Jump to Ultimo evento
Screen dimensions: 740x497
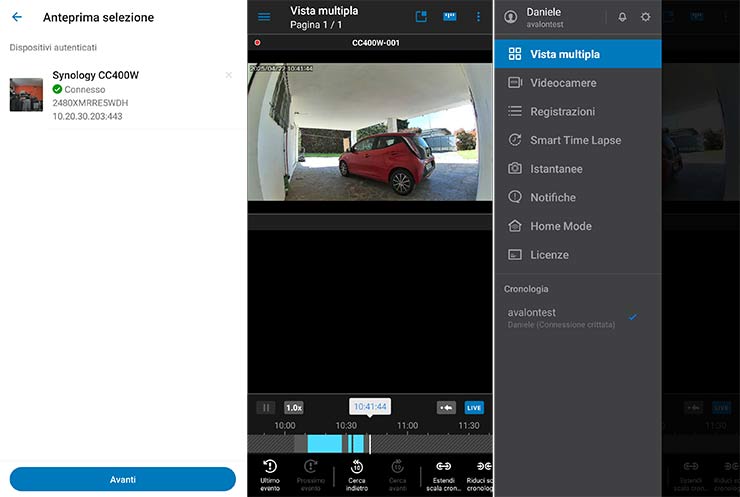[270, 472]
